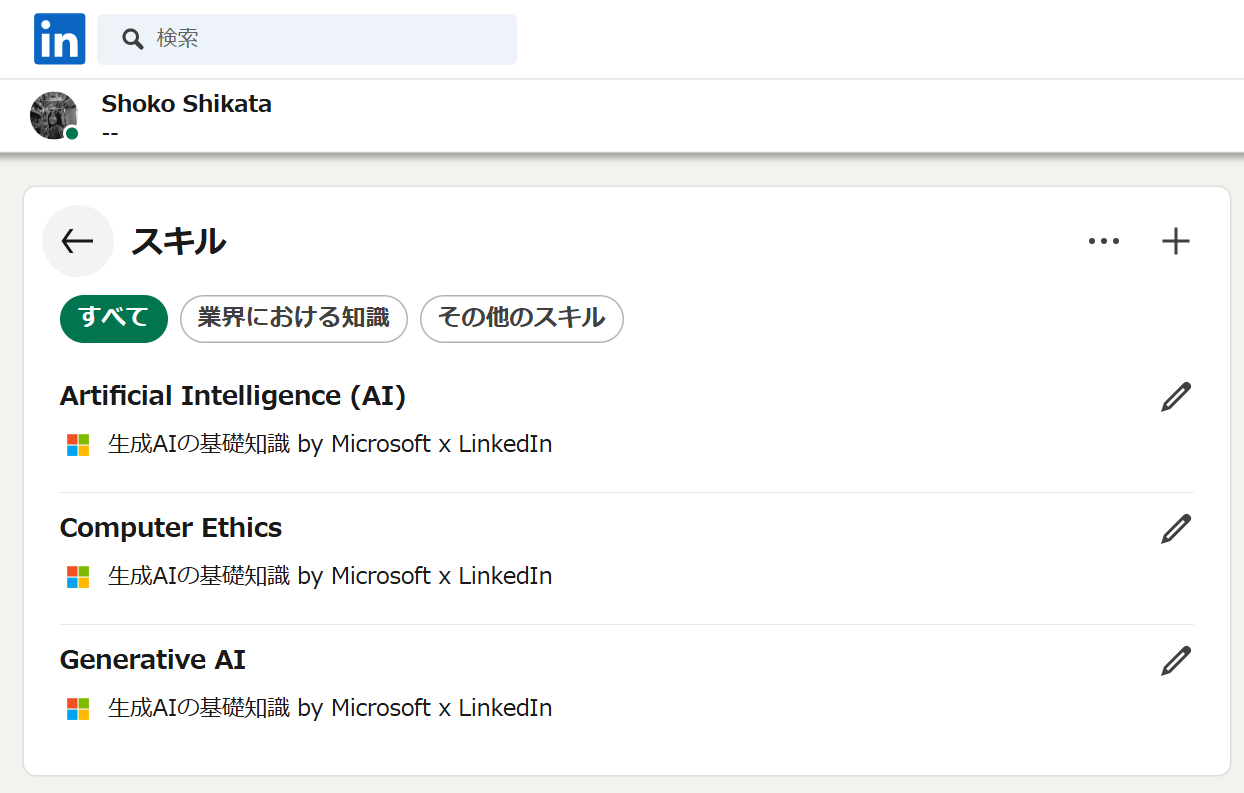Open the three-dots more options menu
The image size is (1244, 793).
(1103, 241)
